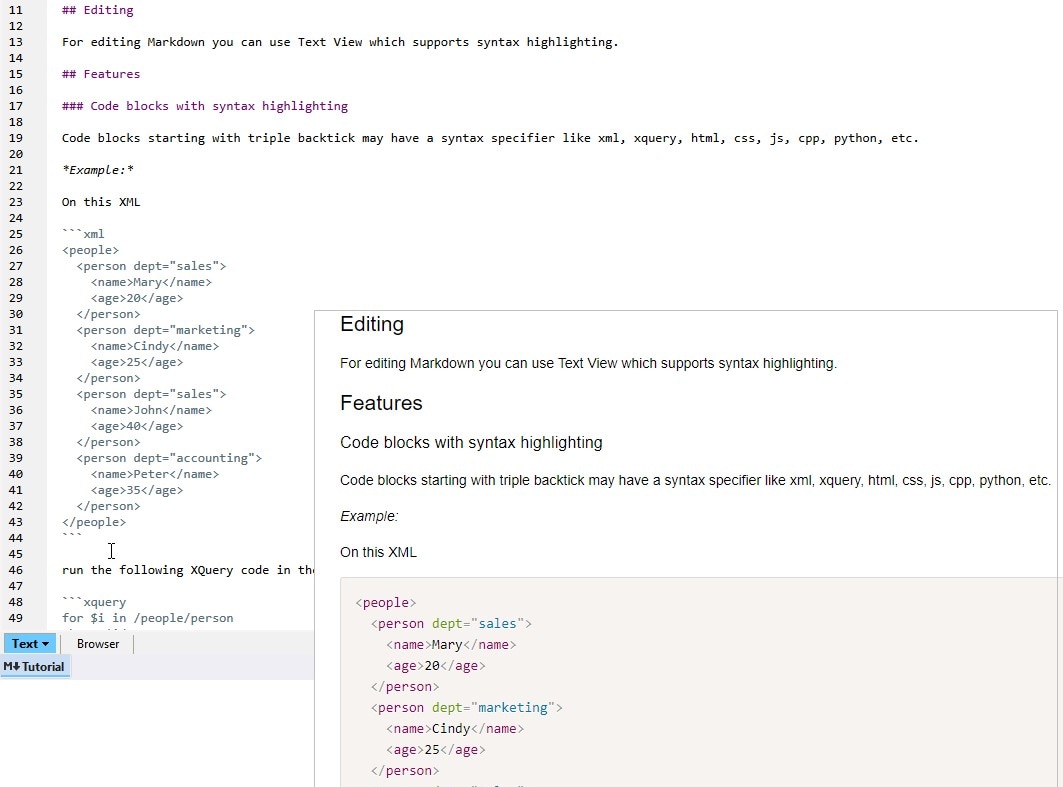Viewport: 1063px width, 787px height.
Task: Switch to the Browser view tab
Action: (x=98, y=644)
